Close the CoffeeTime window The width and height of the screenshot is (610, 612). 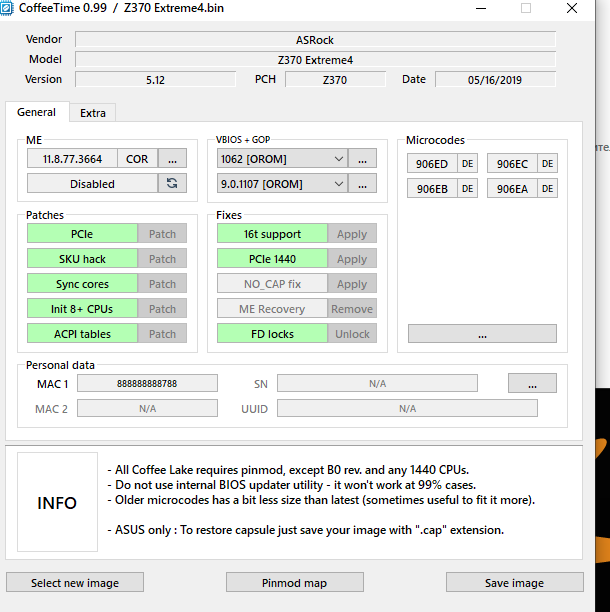click(x=572, y=8)
